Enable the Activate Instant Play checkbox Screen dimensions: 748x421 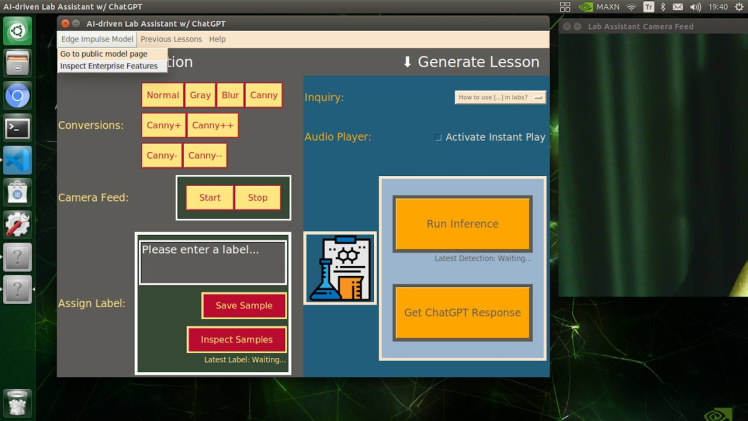pos(438,137)
